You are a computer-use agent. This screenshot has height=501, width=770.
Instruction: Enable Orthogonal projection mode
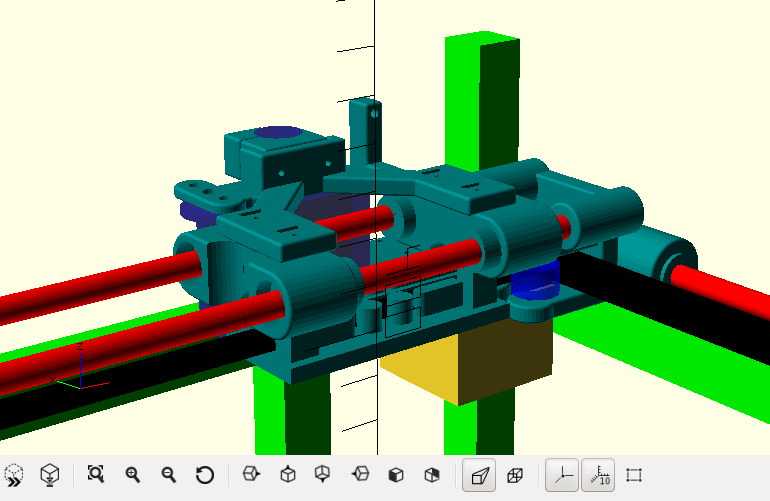pyautogui.click(x=515, y=475)
